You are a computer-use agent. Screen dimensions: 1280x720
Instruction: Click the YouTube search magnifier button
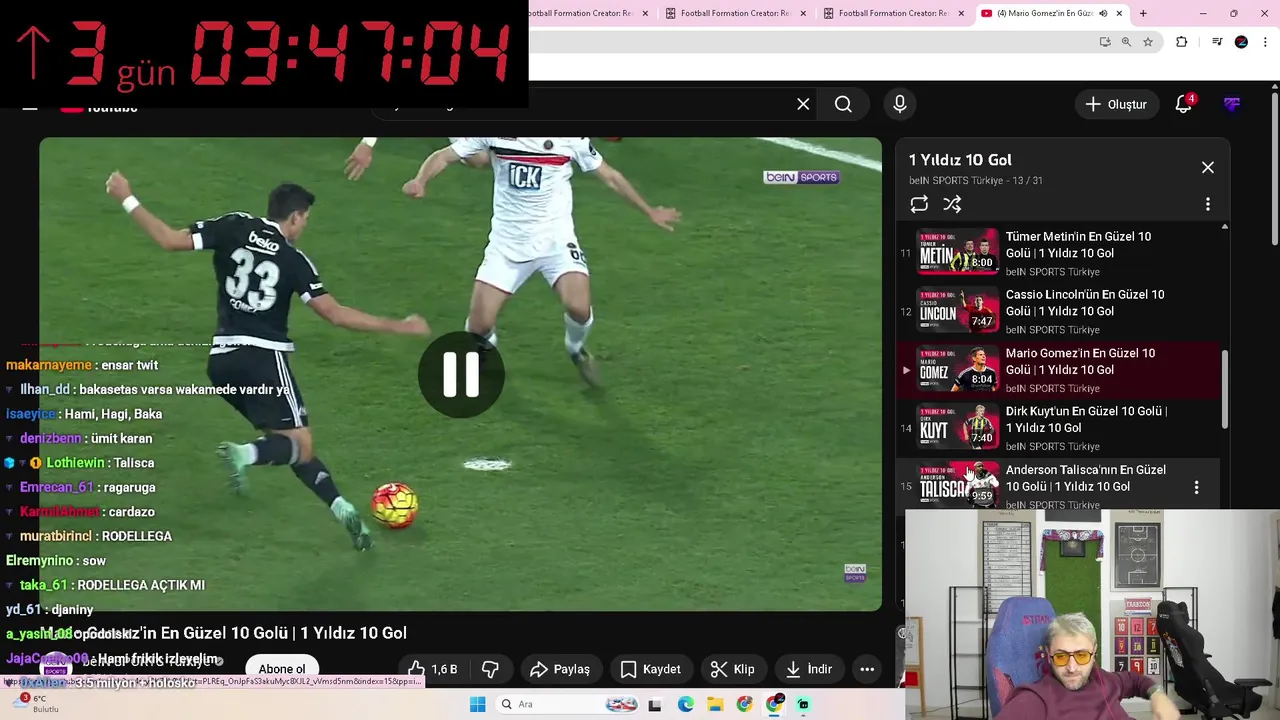pos(843,104)
